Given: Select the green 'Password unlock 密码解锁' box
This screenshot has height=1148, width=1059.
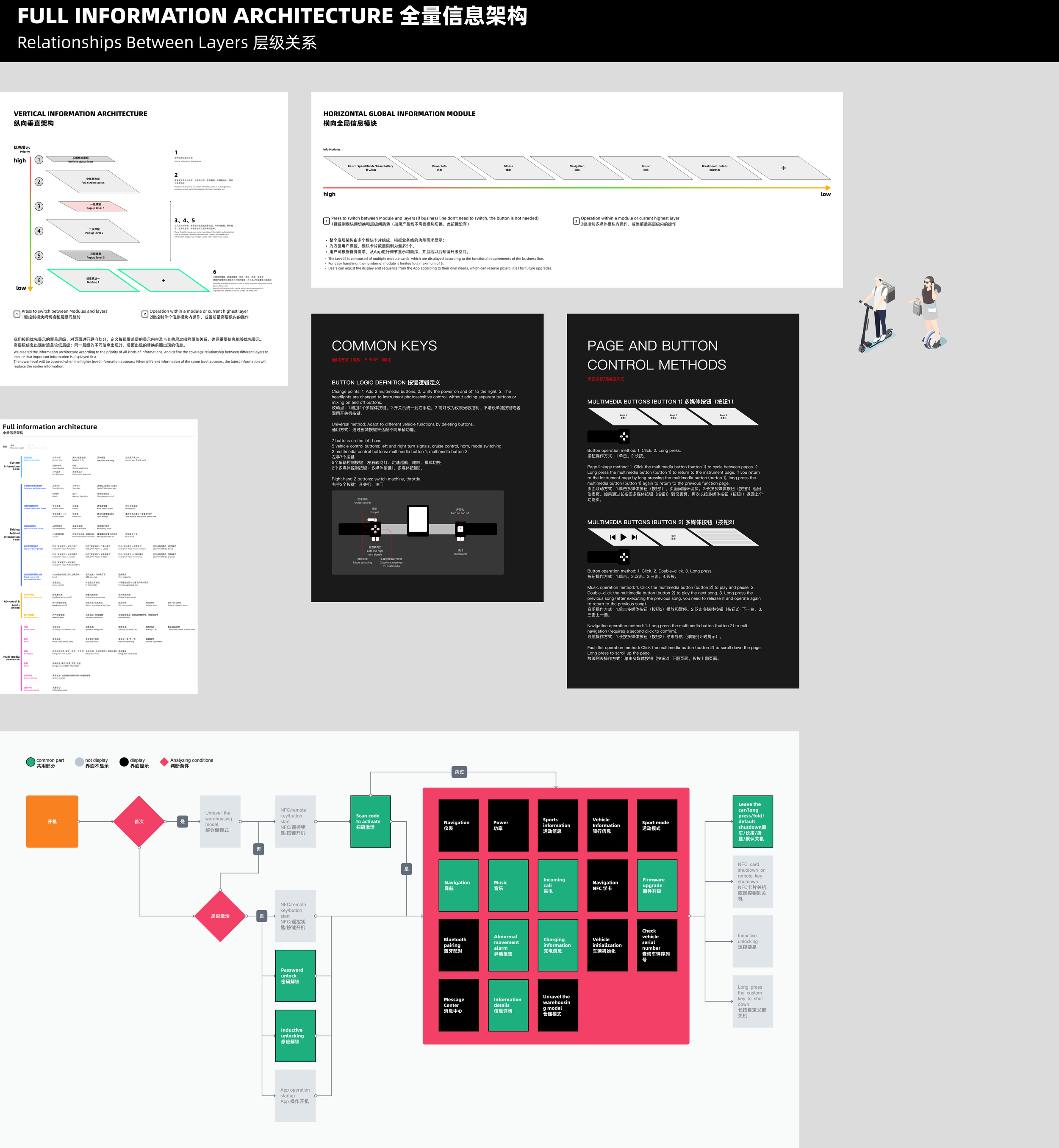Looking at the screenshot, I should pos(295,976).
